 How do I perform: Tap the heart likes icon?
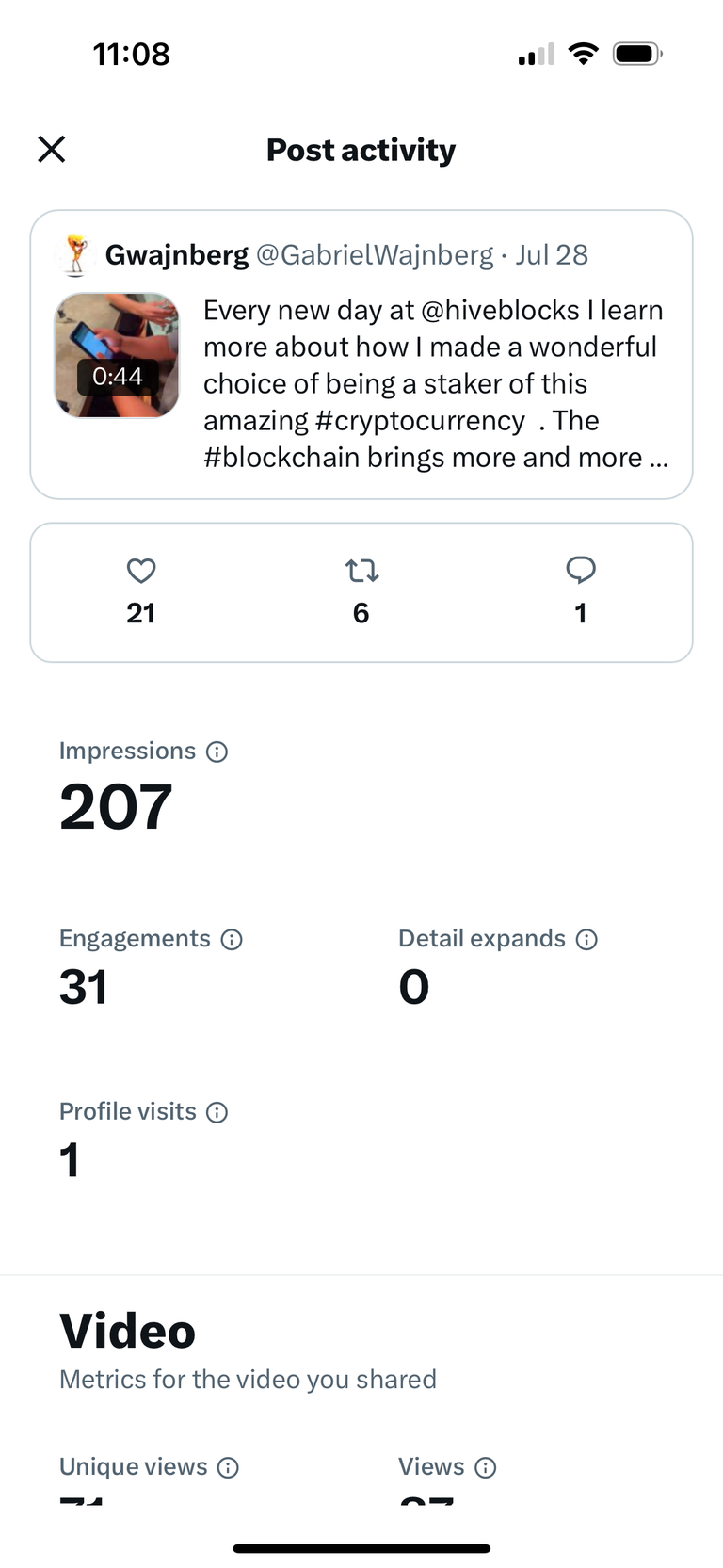pyautogui.click(x=141, y=571)
